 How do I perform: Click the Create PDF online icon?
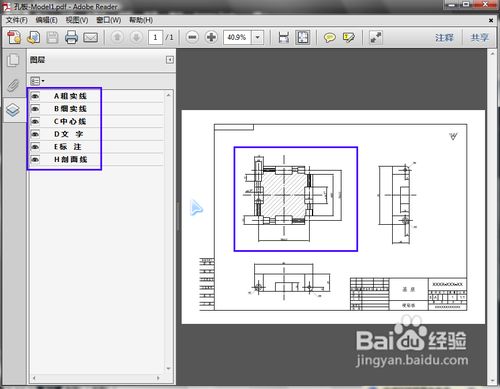coord(14,37)
